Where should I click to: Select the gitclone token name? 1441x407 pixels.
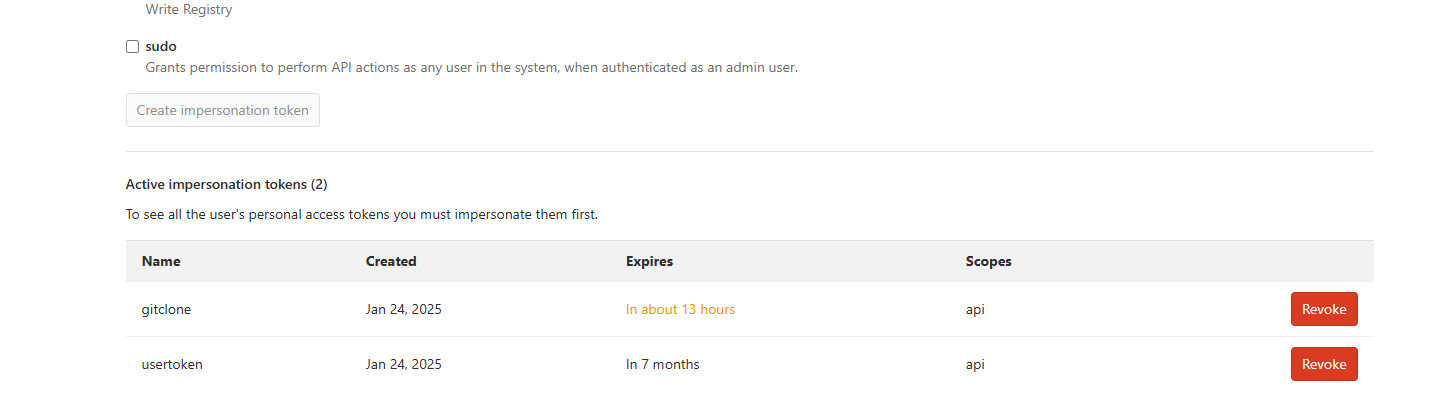pyautogui.click(x=166, y=309)
